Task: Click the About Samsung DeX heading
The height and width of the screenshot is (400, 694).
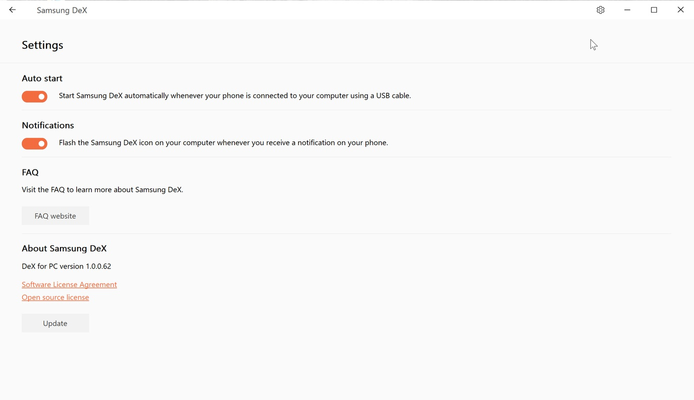Action: click(64, 248)
